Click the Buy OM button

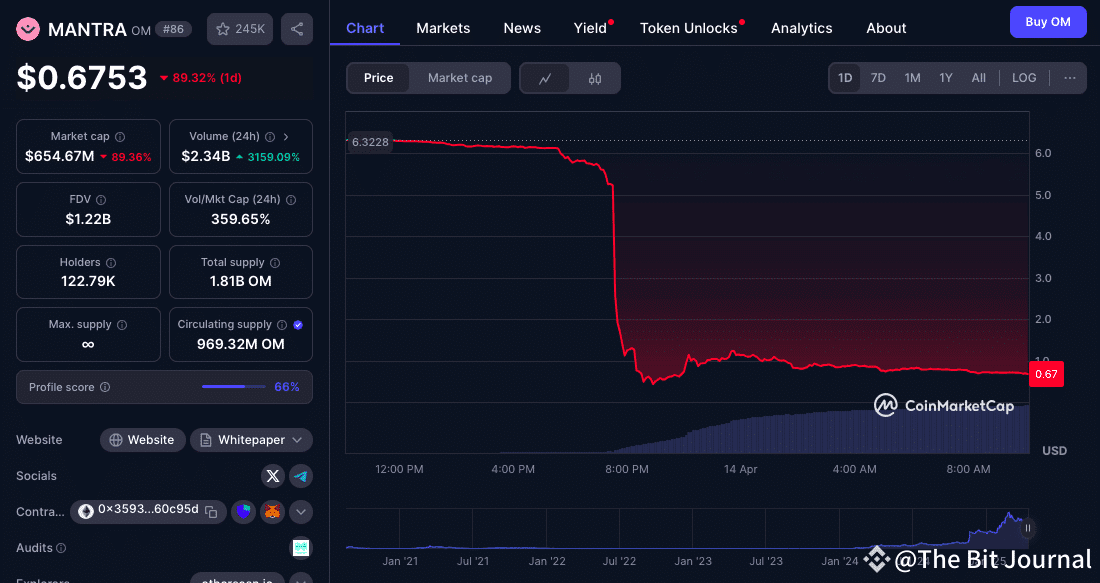pyautogui.click(x=1048, y=21)
